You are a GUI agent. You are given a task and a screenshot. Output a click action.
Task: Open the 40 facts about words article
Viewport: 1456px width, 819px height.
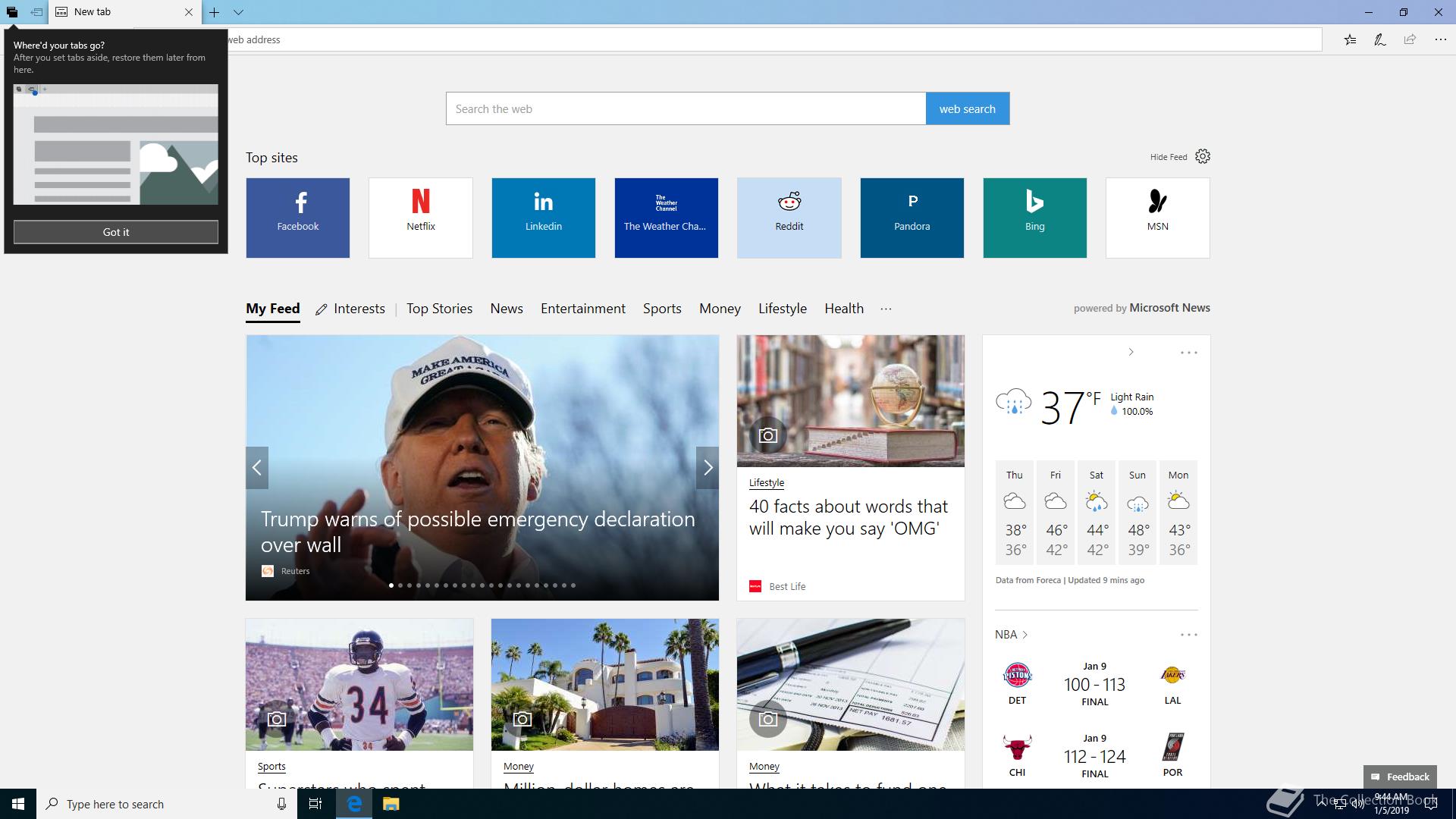point(849,517)
